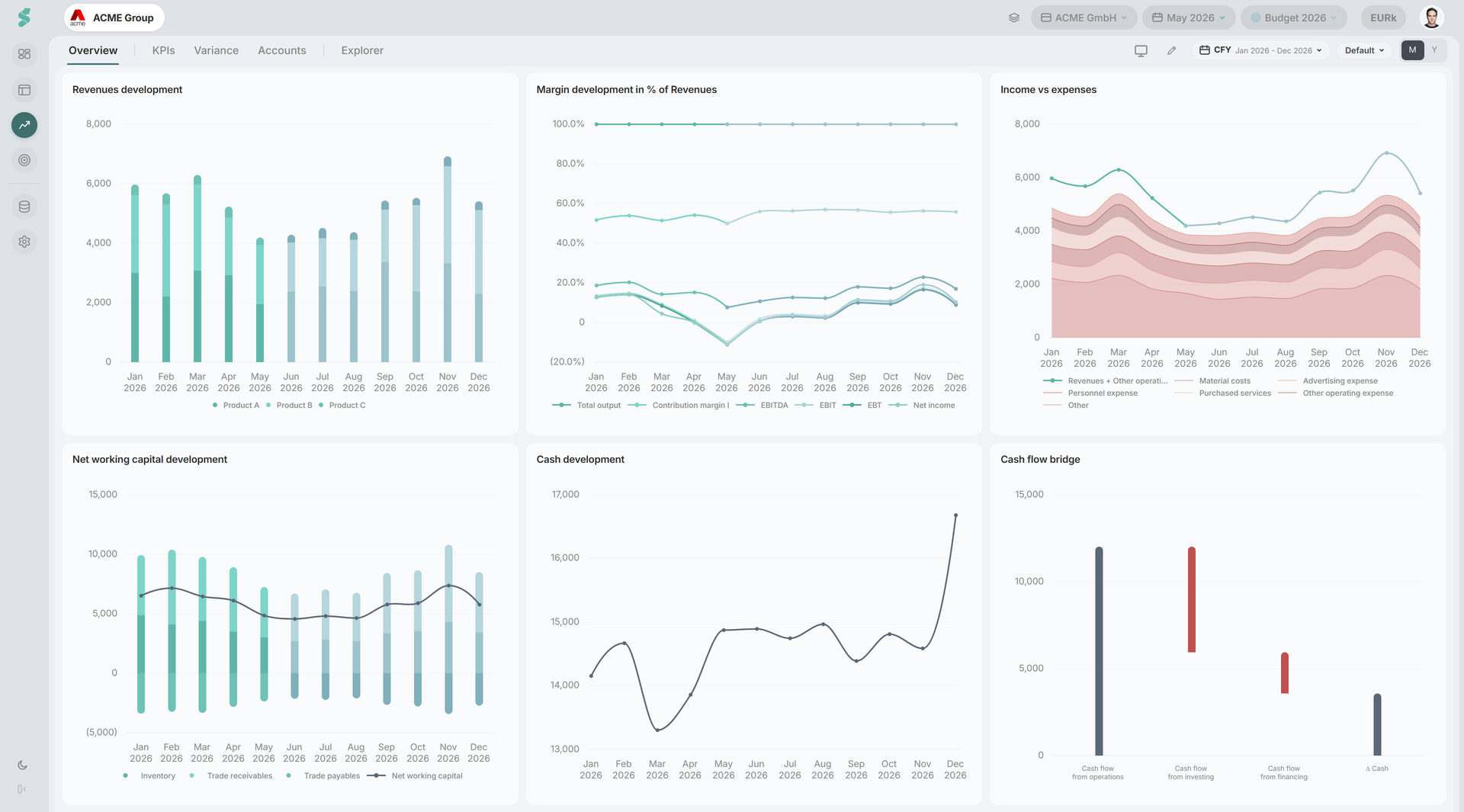This screenshot has width=1464, height=812.
Task: Click the layers stack icon in header
Action: coord(1014,18)
